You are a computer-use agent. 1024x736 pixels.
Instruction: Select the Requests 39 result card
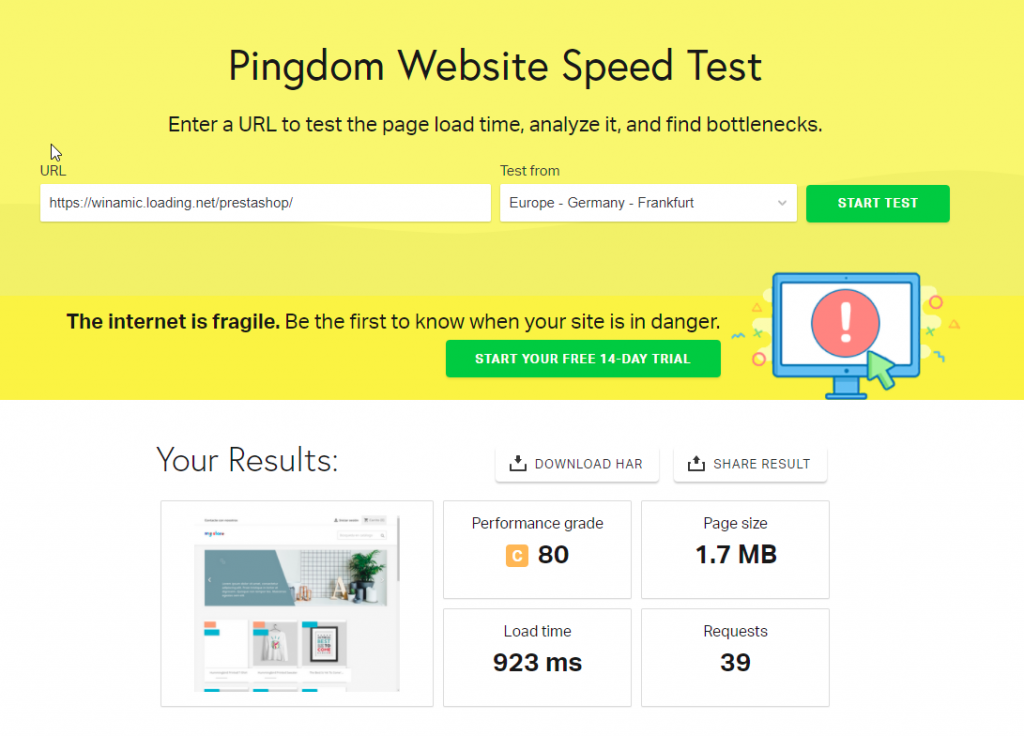point(735,657)
